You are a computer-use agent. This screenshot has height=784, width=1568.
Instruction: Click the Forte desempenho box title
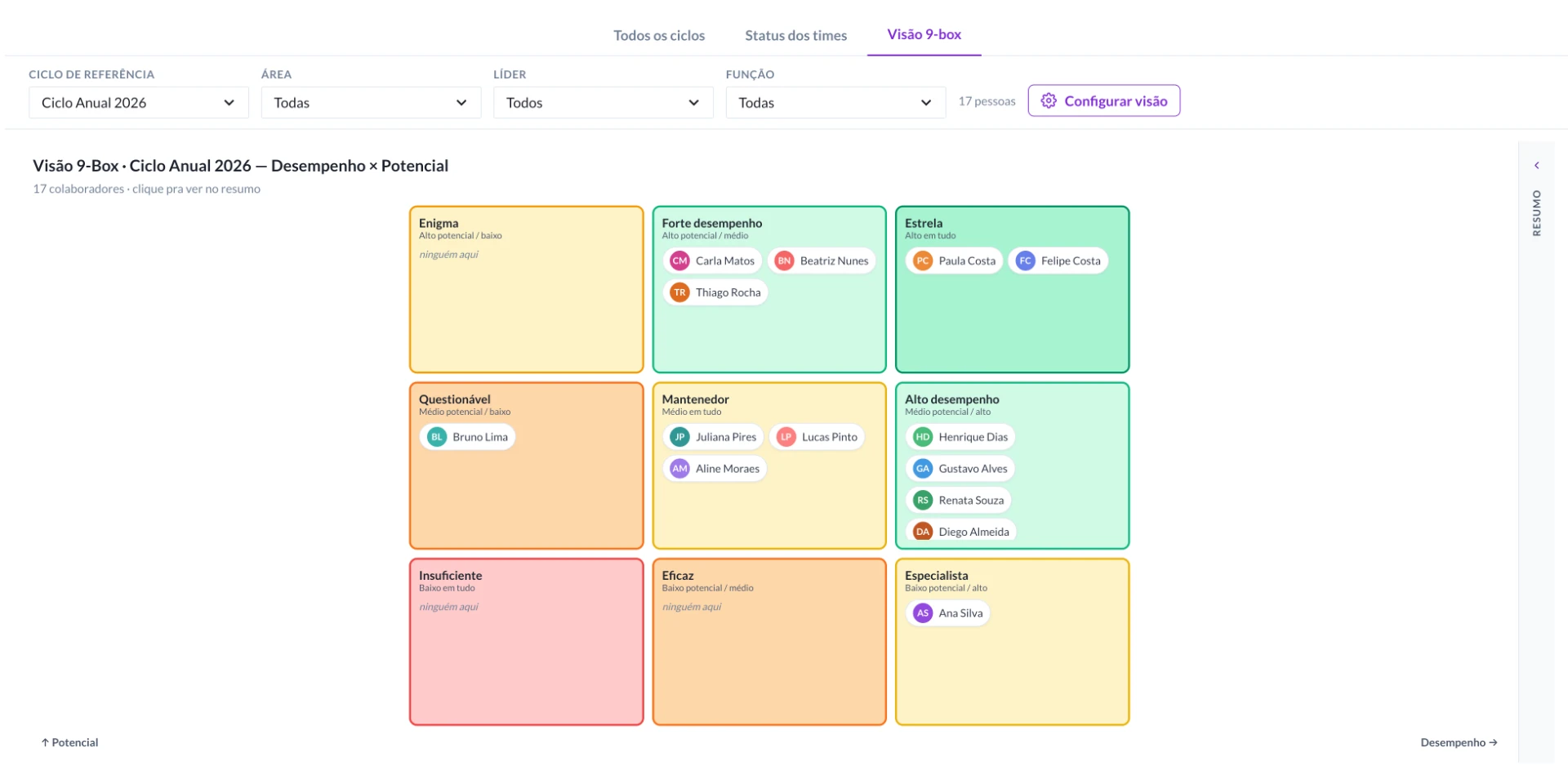(711, 223)
